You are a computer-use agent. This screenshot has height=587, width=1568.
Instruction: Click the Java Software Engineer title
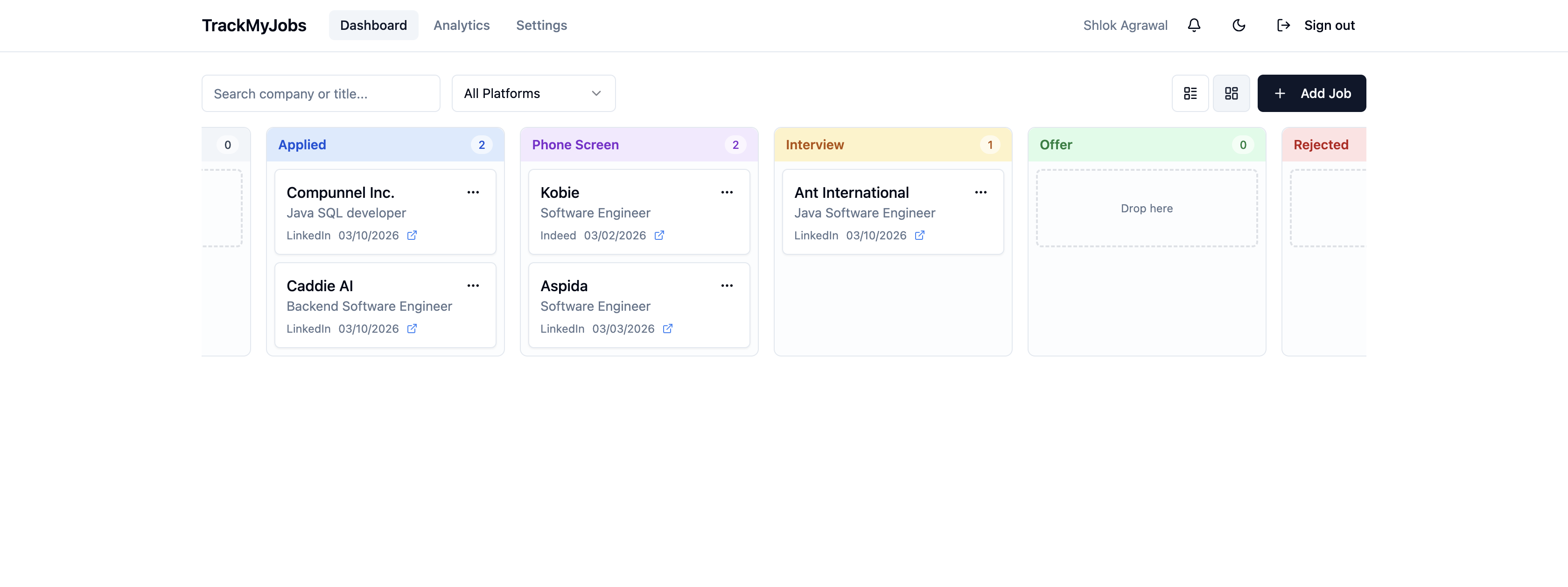click(x=864, y=213)
